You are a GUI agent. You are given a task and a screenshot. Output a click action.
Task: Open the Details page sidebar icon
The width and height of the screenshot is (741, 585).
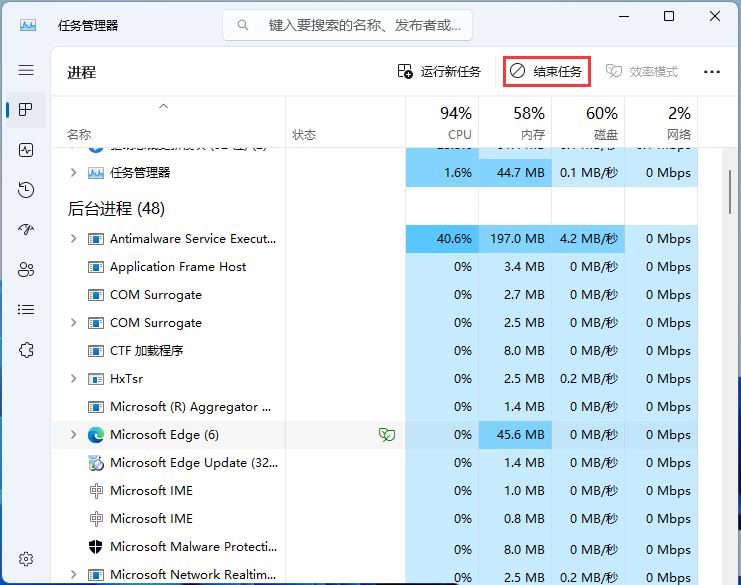point(26,310)
